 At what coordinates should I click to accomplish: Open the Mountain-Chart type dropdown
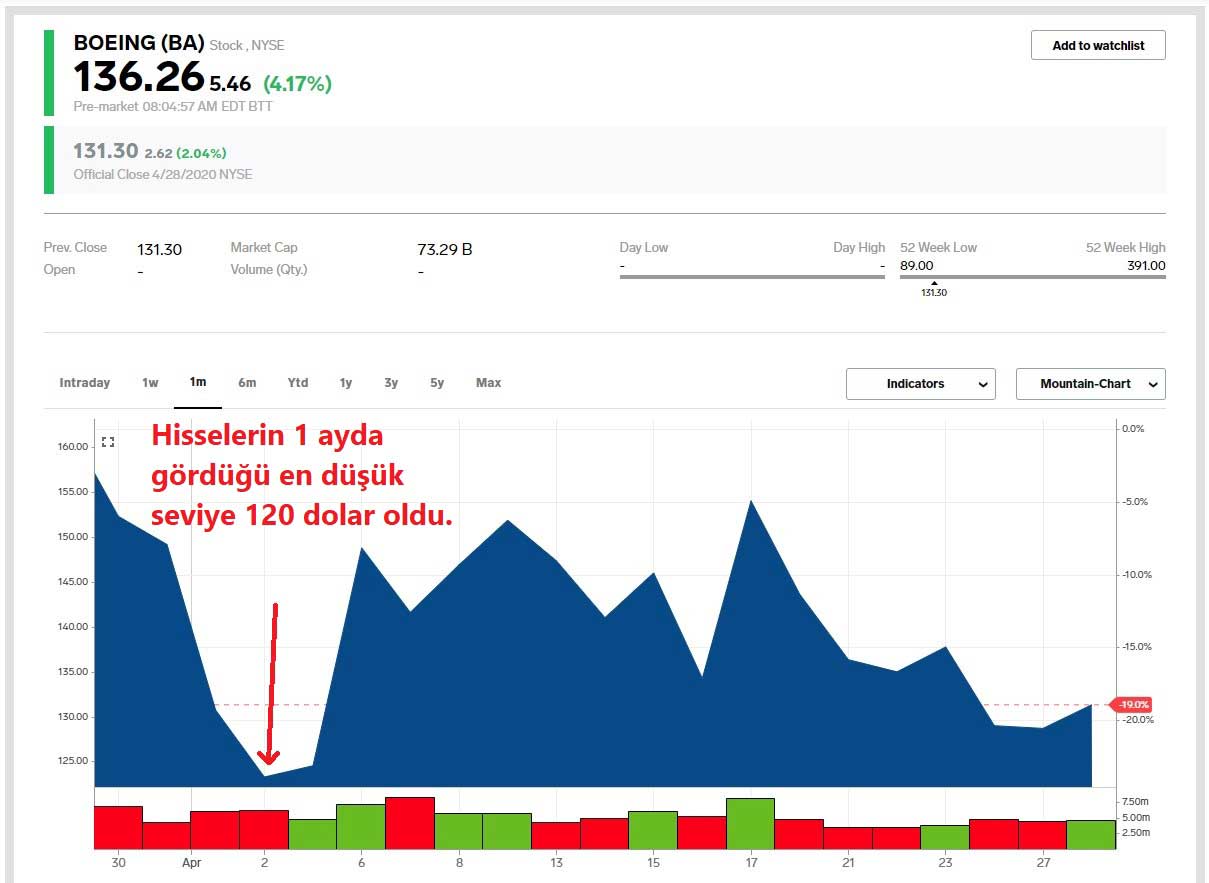tap(1091, 384)
